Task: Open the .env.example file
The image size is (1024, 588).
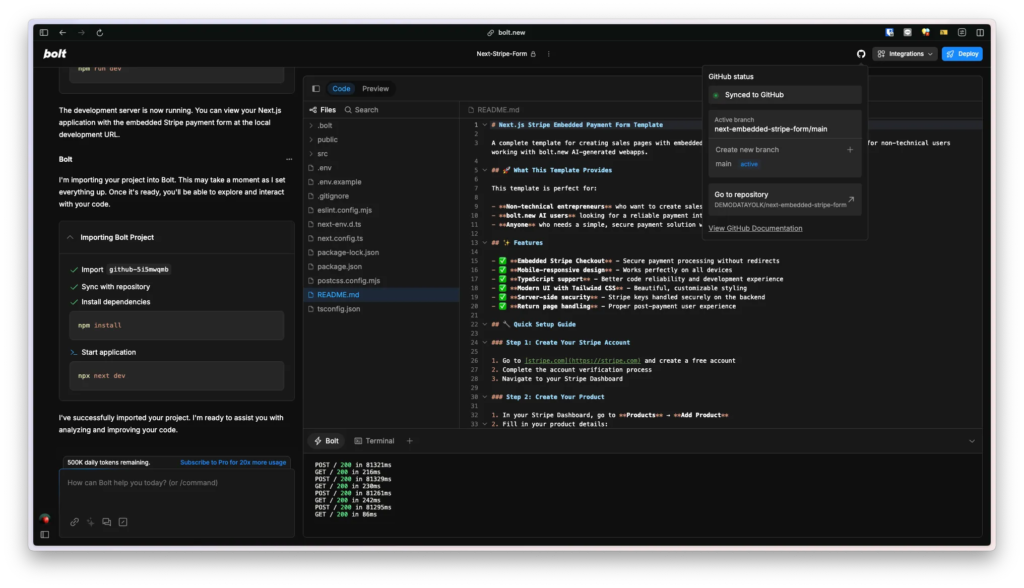Action: [339, 182]
